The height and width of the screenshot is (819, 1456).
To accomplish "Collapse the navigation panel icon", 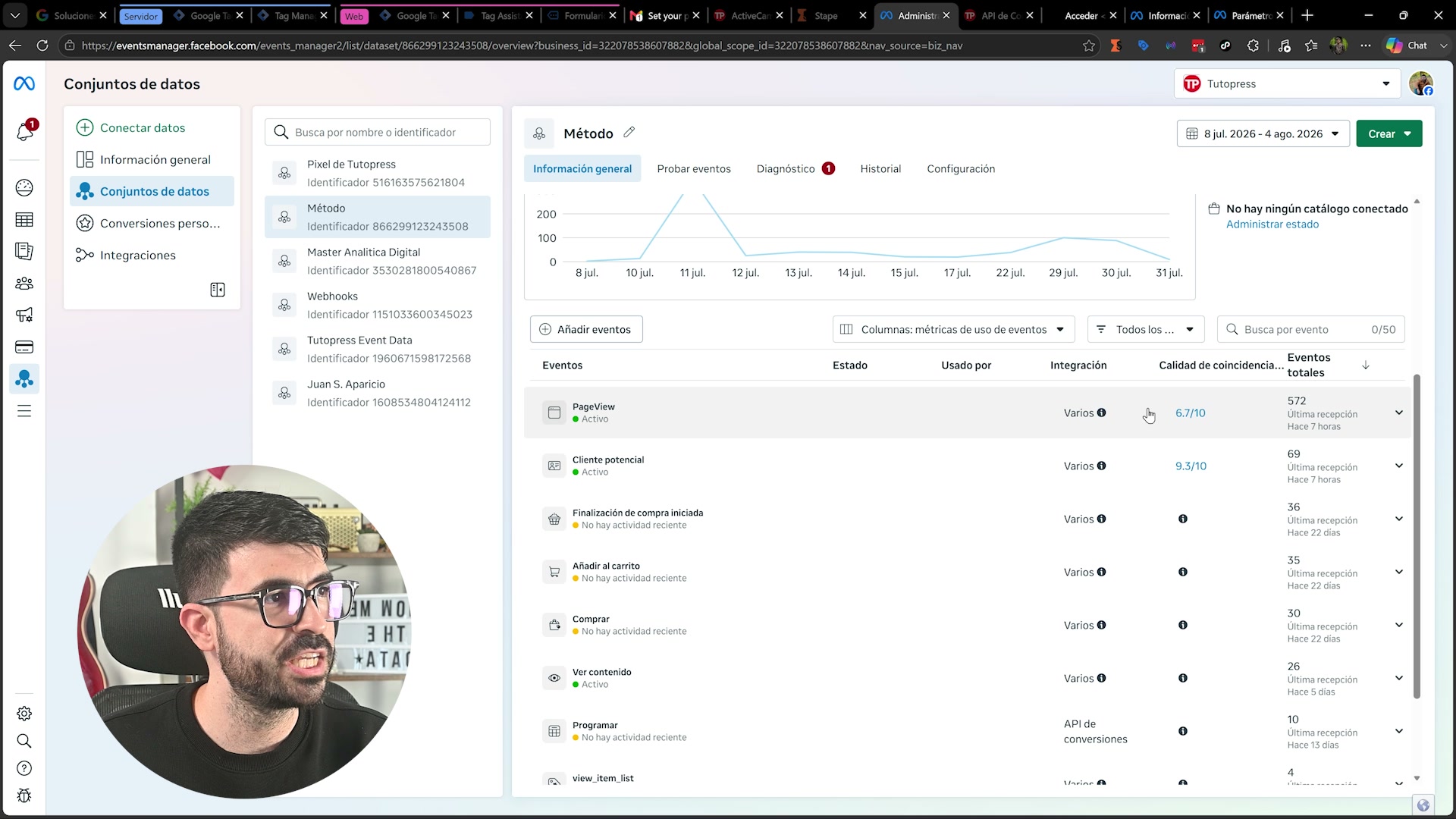I will click(x=218, y=290).
